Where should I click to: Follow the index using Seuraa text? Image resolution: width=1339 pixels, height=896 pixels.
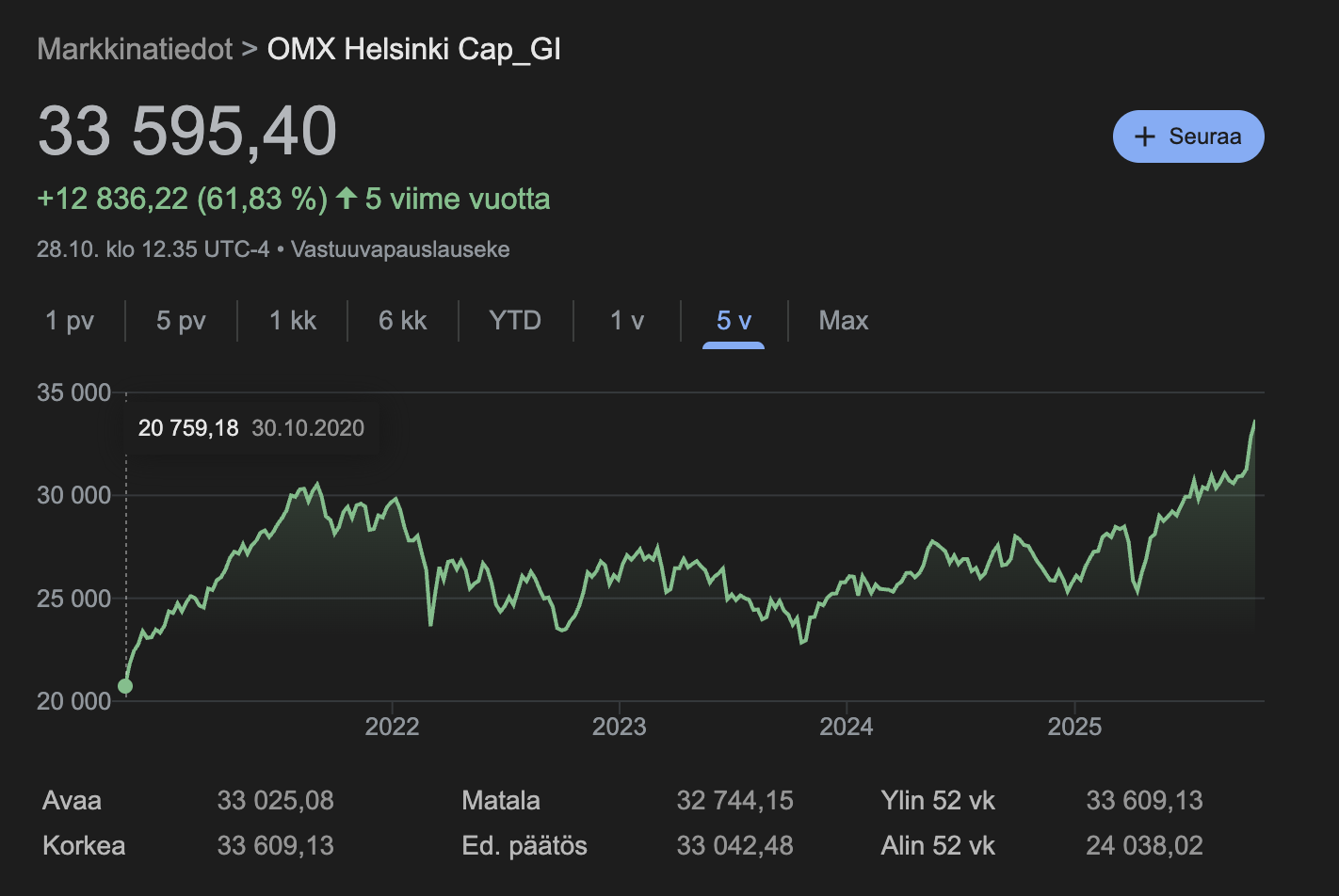1204,136
